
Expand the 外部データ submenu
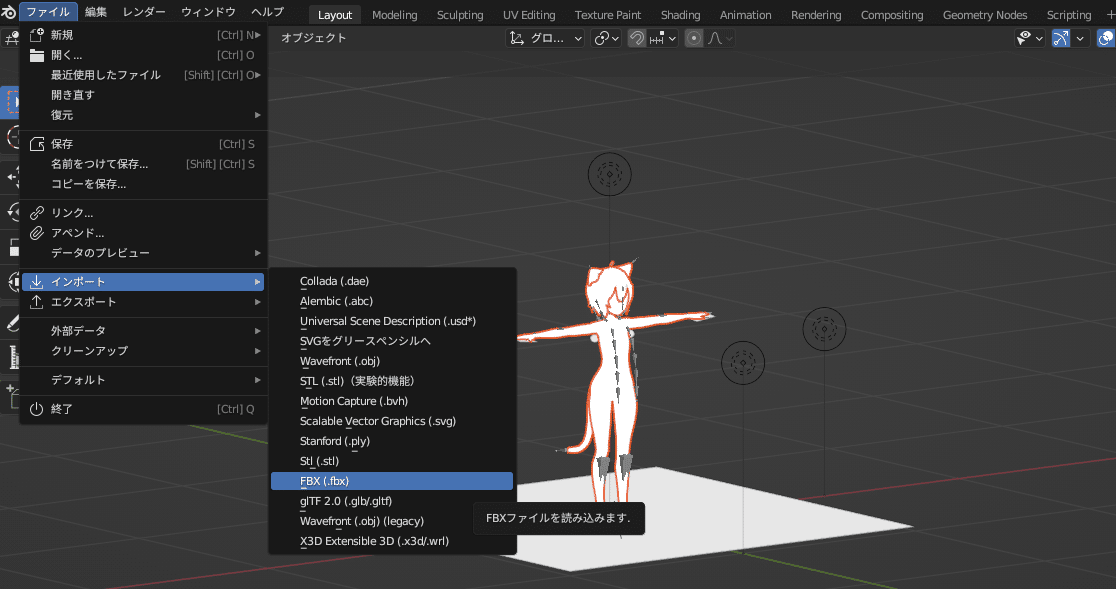point(144,331)
